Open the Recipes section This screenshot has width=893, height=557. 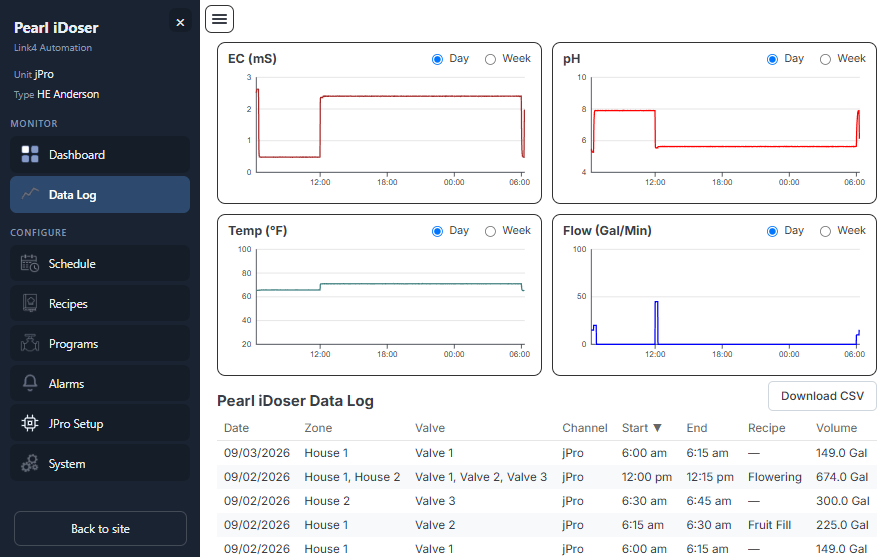click(100, 303)
